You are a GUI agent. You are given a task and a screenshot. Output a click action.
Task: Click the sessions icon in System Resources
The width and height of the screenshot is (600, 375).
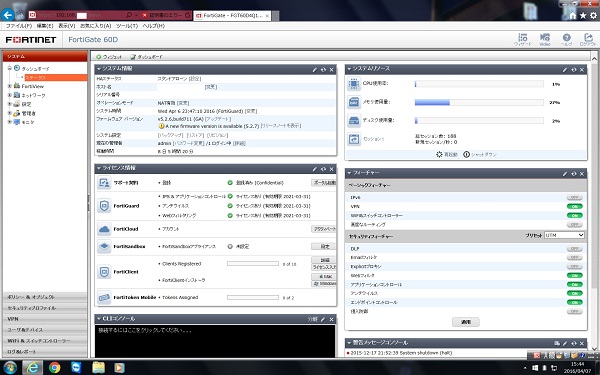354,139
